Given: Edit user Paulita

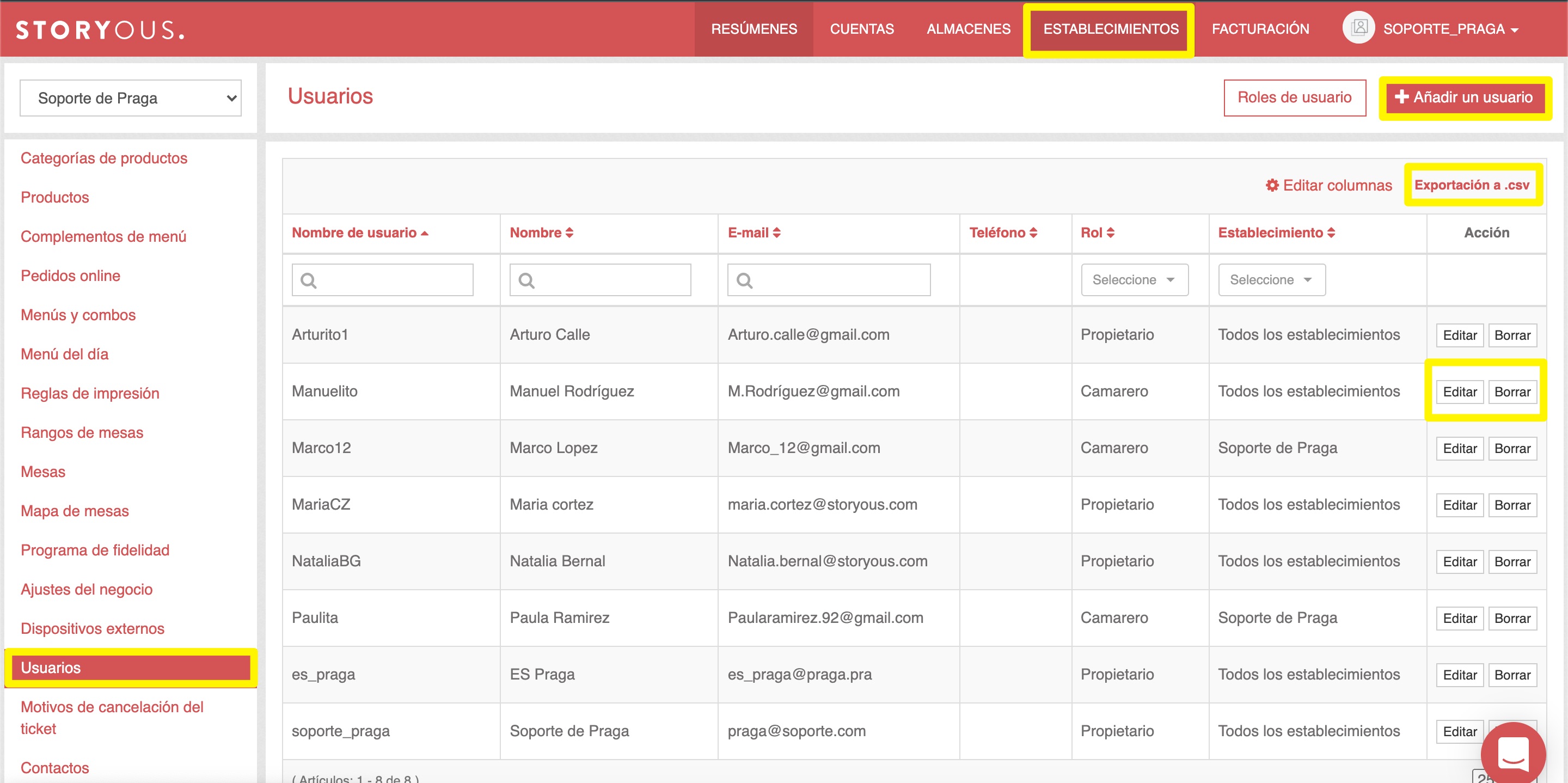Looking at the screenshot, I should click(x=1460, y=618).
